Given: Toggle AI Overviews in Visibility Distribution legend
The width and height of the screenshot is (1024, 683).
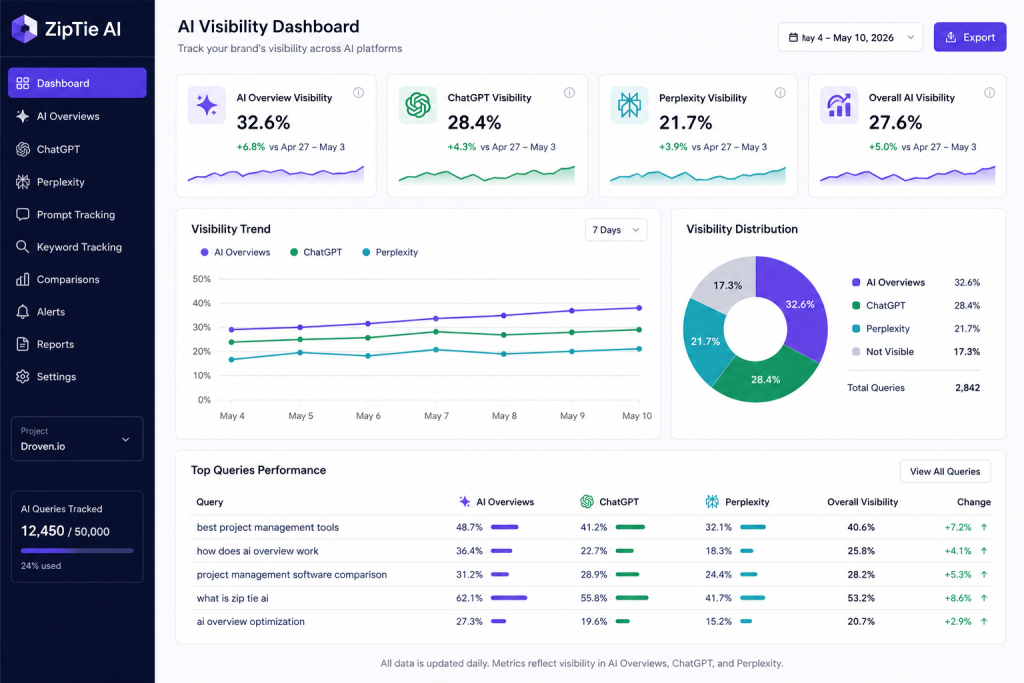Looking at the screenshot, I should tap(888, 283).
